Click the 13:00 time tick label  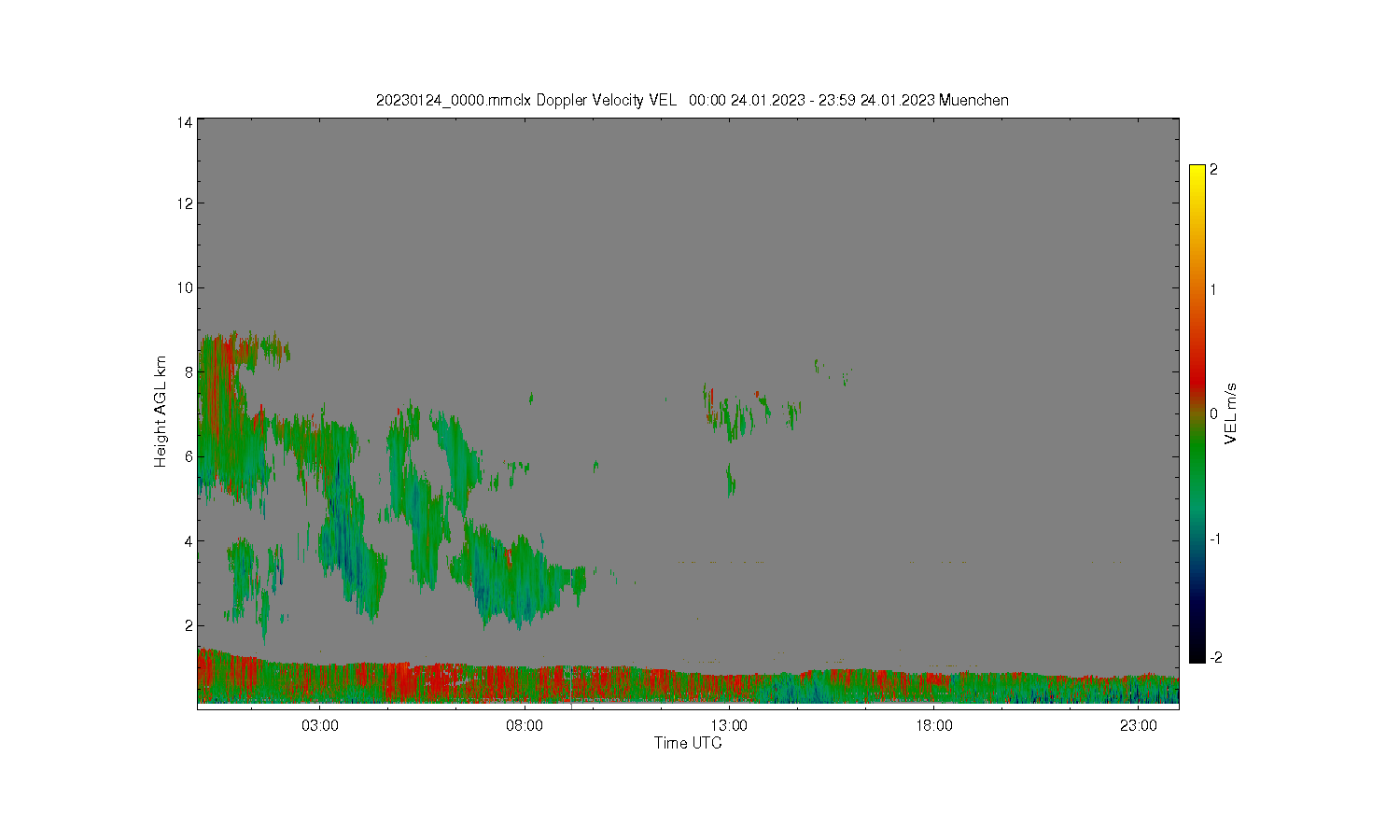point(729,726)
